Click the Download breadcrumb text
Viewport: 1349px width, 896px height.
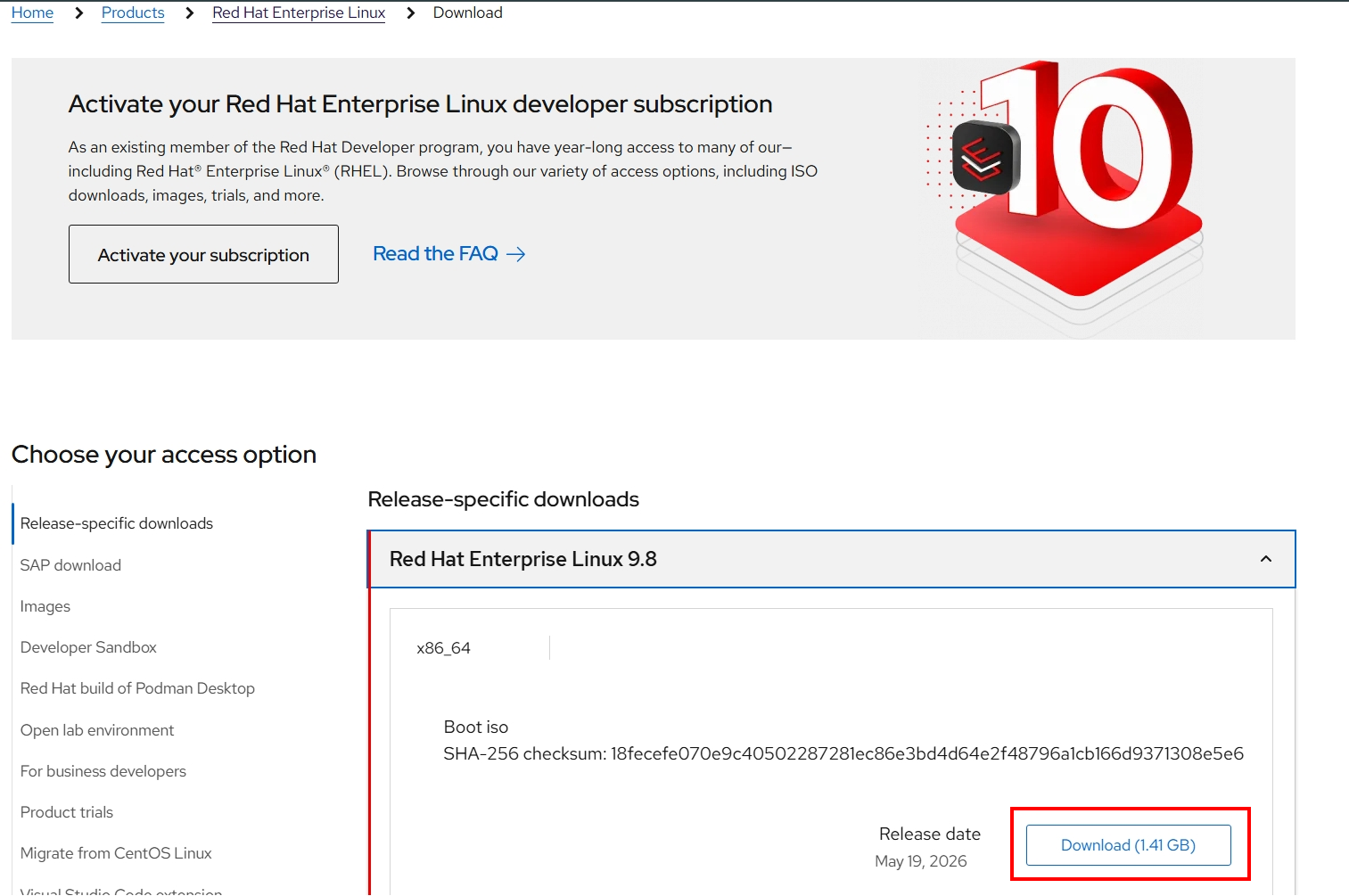point(468,12)
